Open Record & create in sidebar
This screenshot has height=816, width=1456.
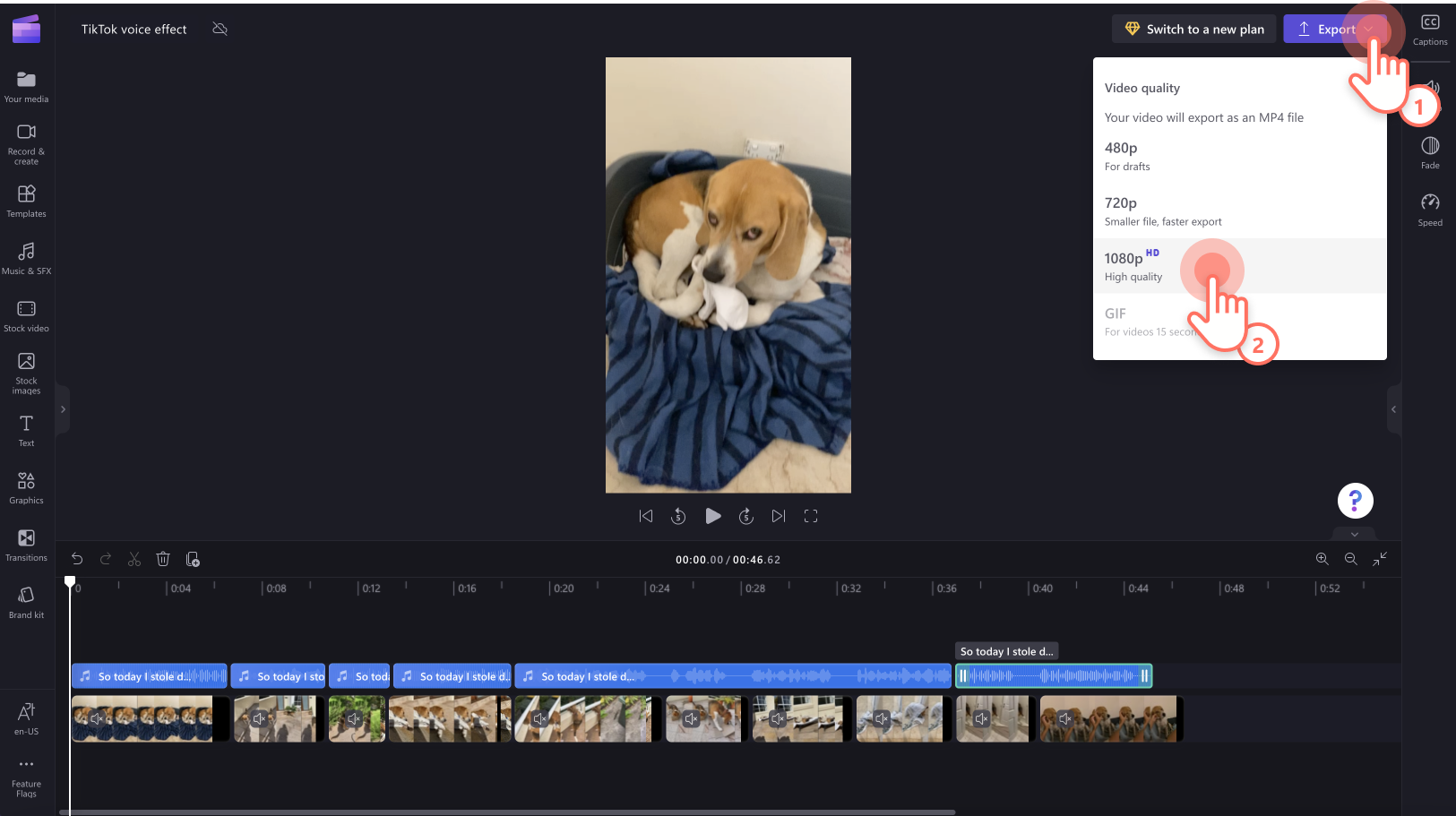(26, 144)
